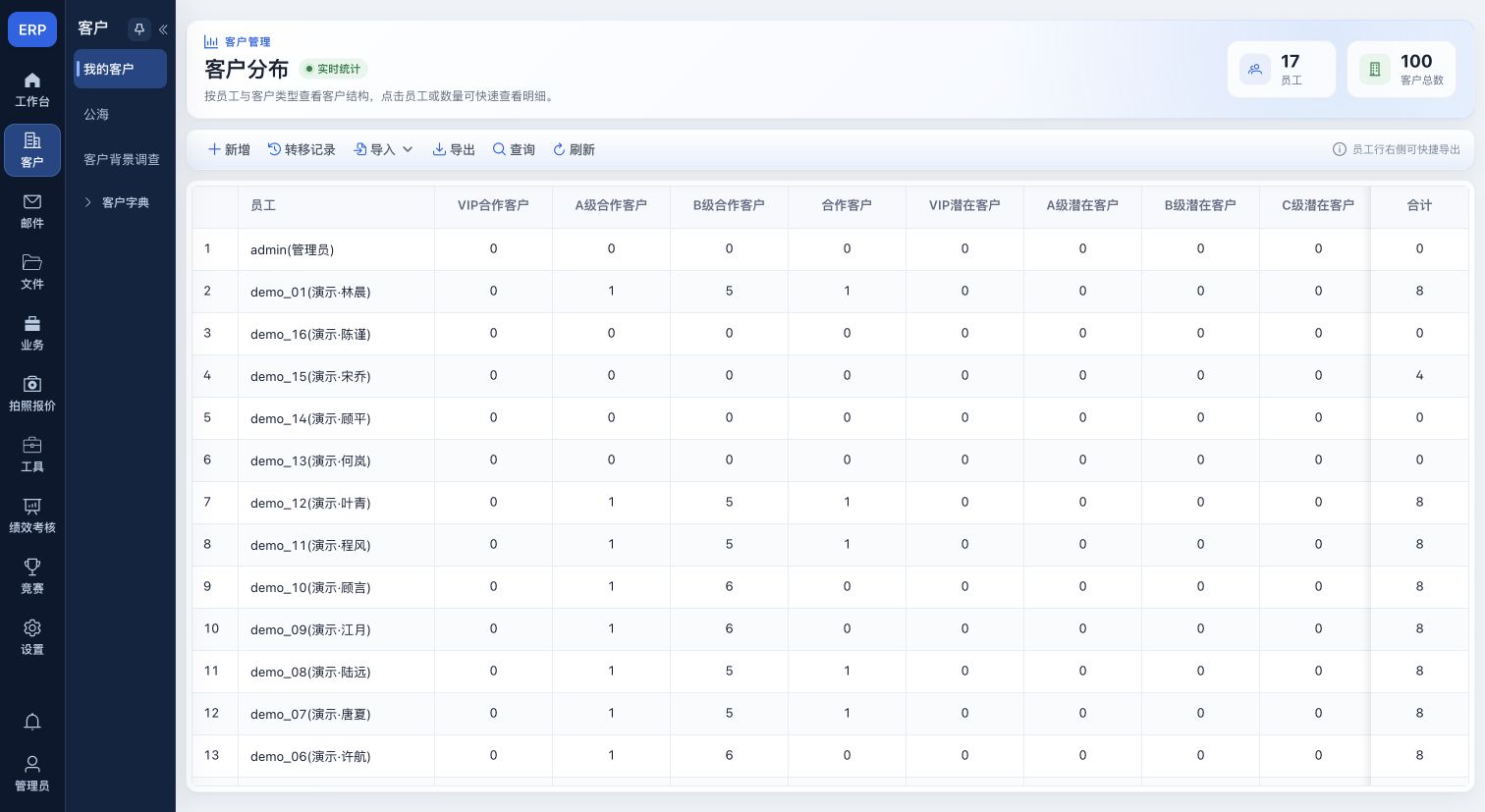This screenshot has width=1485, height=812.
Task: Expand the 客户字典 tree item
Action: [120, 202]
